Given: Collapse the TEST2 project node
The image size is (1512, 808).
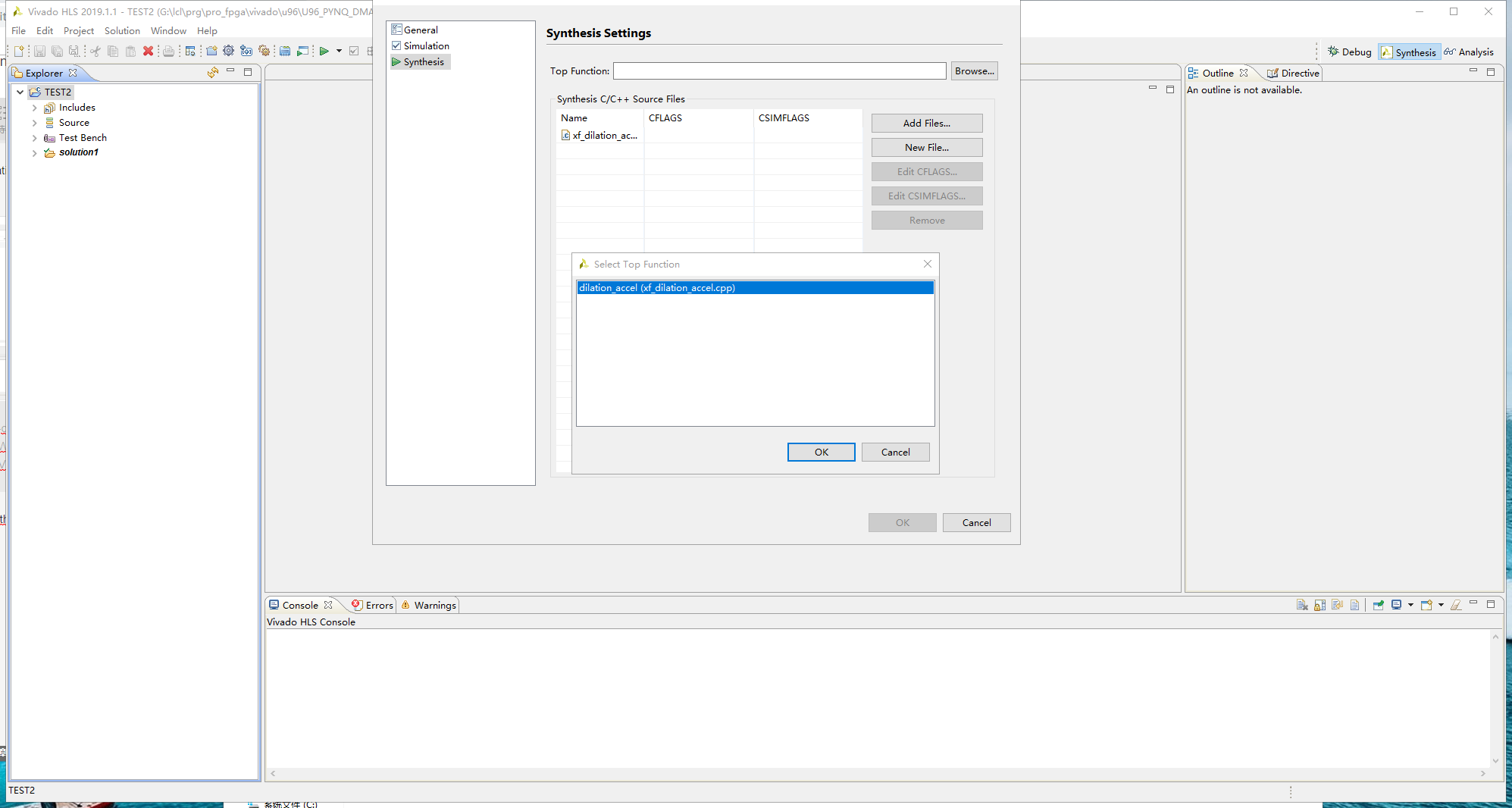Looking at the screenshot, I should coord(20,92).
